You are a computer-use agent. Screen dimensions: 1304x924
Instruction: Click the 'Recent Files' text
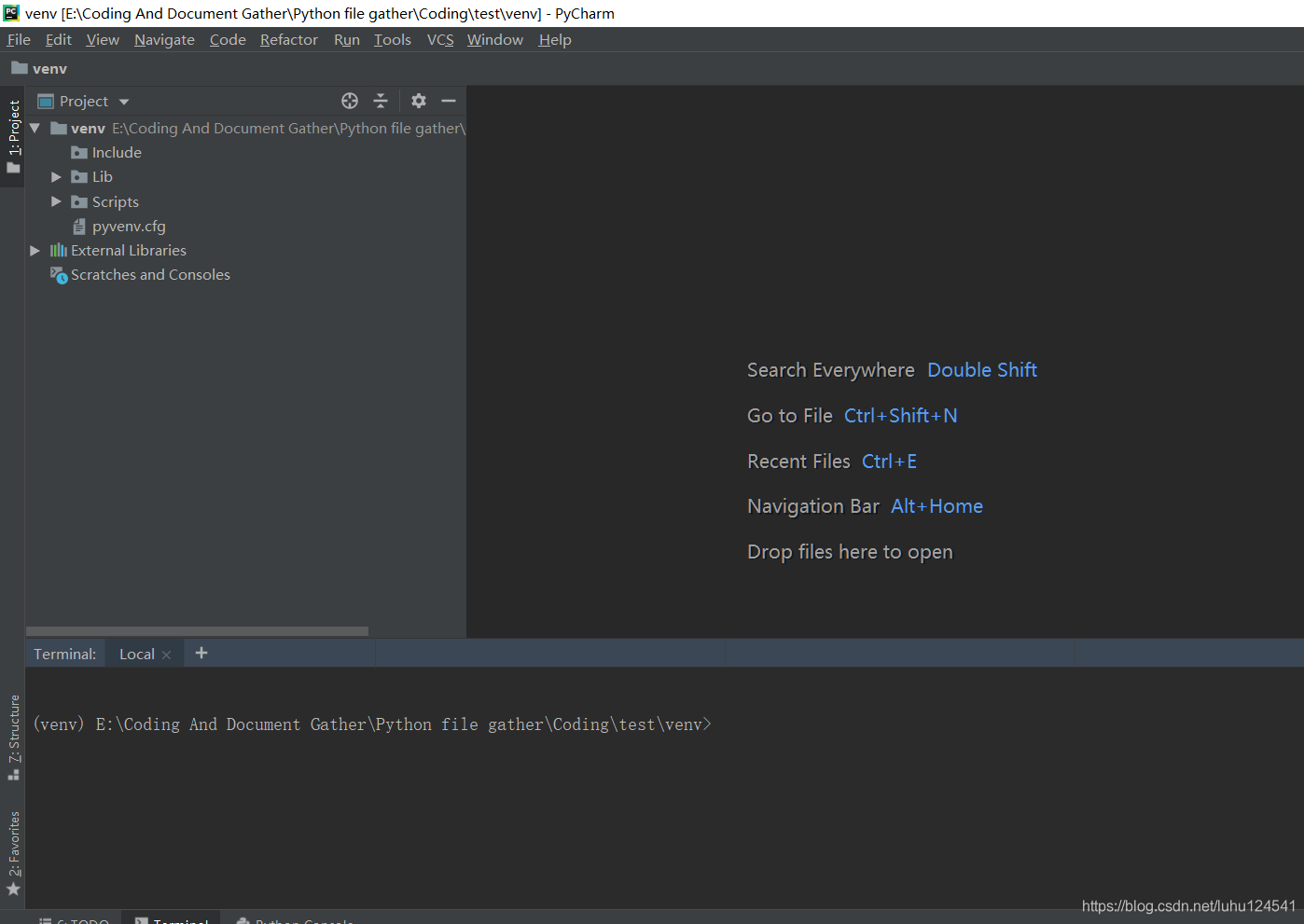799,462
